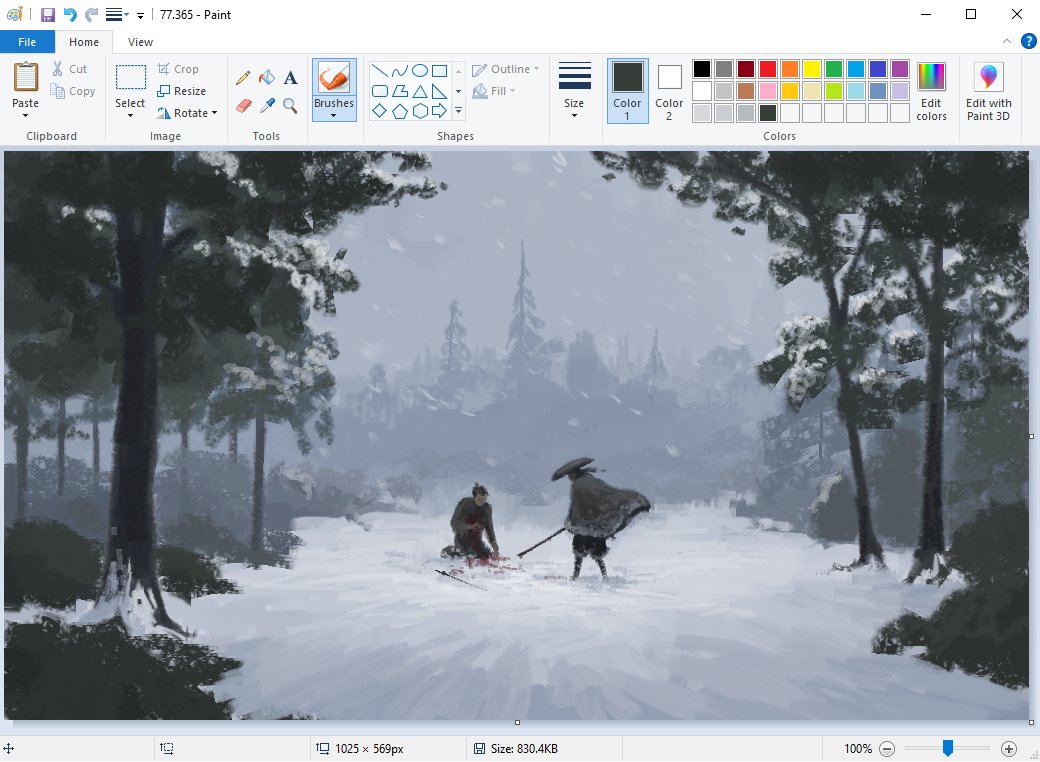Select the Fill with color bucket tool
Viewport: 1040px width, 762px height.
pos(266,78)
